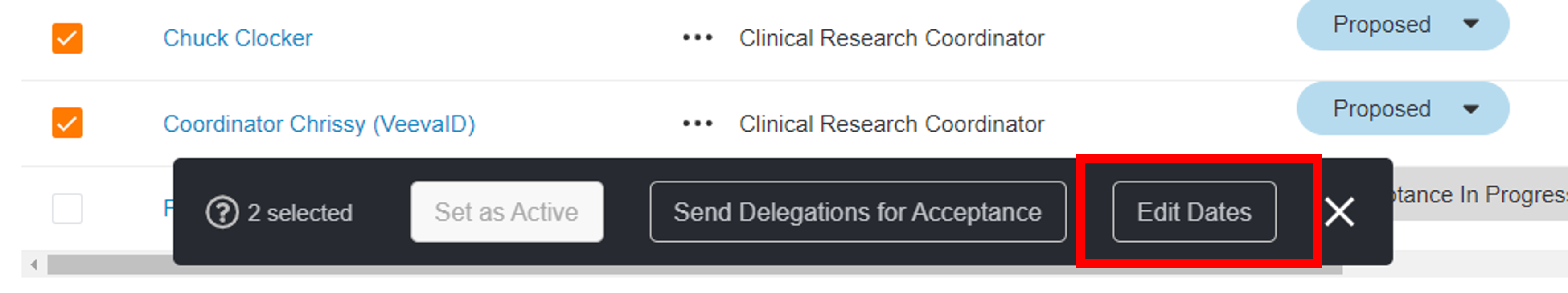Click Send Delegations for Acceptance button

857,212
